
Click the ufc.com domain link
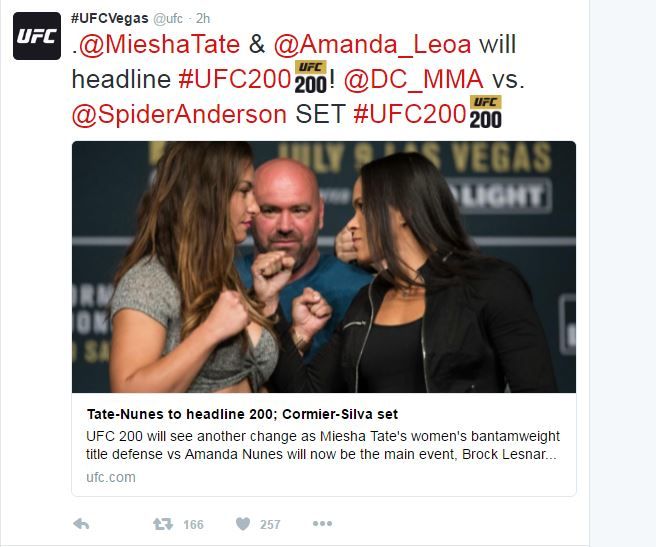(111, 477)
